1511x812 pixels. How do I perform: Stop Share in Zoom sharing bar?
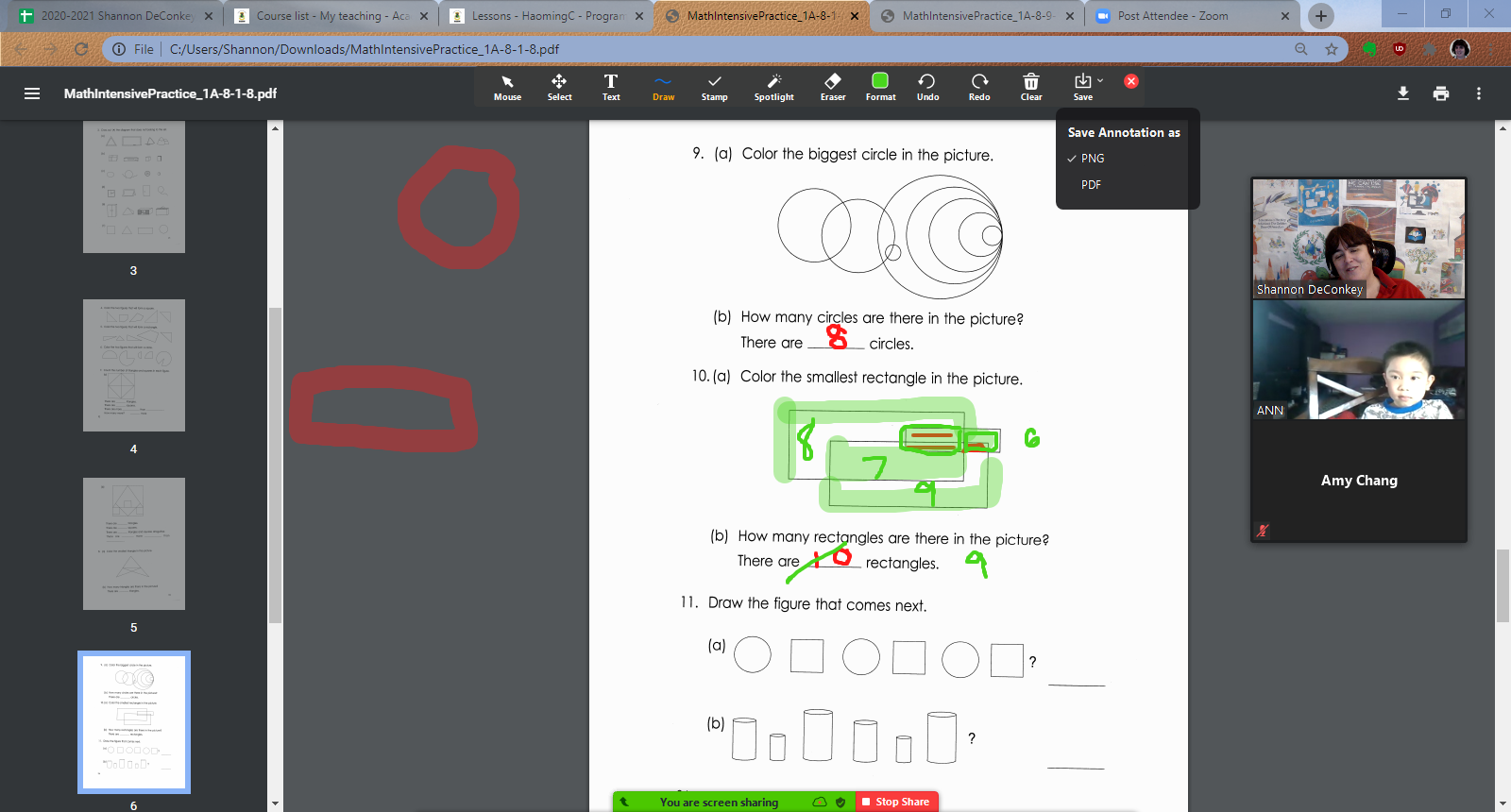(896, 802)
